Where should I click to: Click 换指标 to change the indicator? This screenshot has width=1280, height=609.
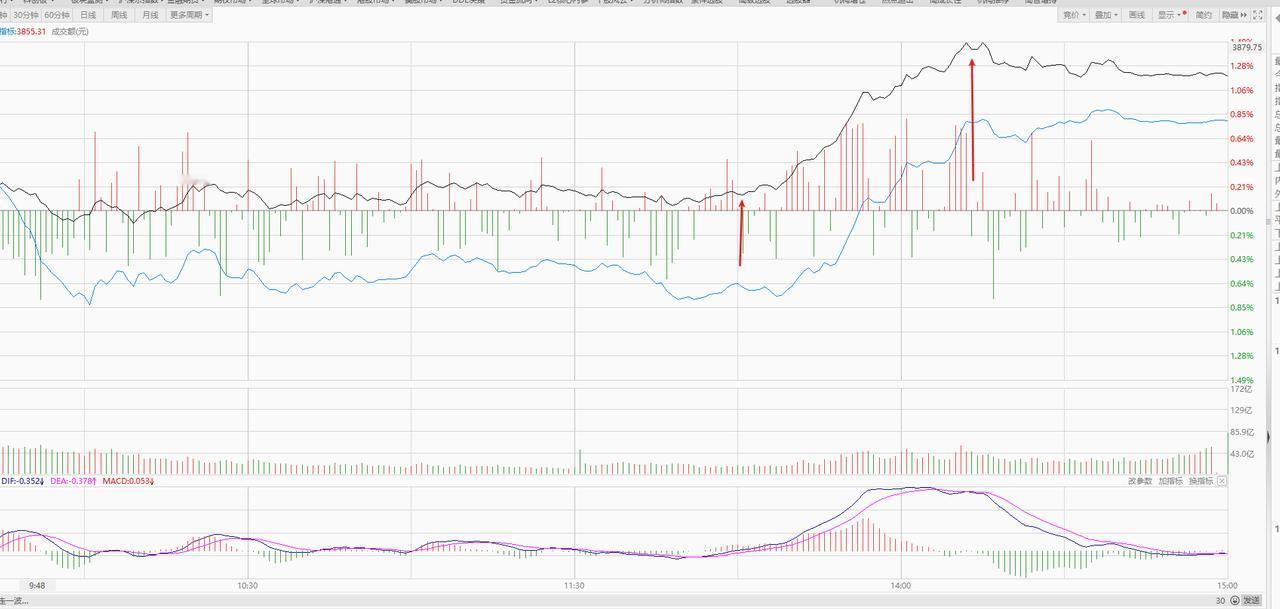tap(1201, 481)
